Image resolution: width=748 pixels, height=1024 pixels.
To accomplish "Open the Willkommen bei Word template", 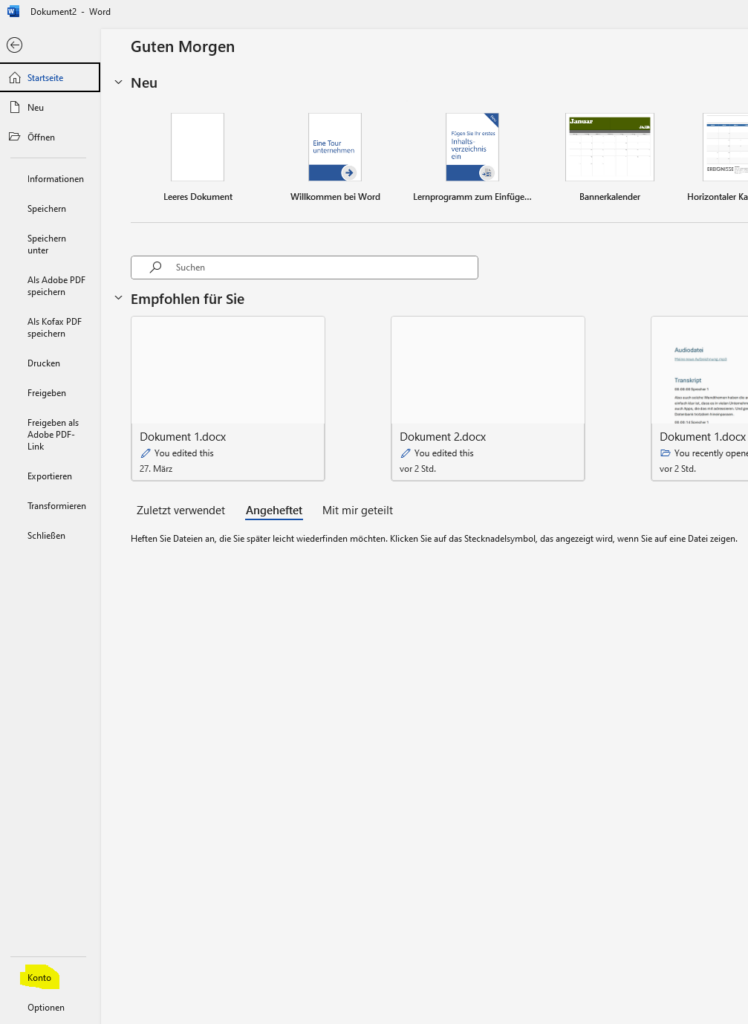I will point(335,157).
